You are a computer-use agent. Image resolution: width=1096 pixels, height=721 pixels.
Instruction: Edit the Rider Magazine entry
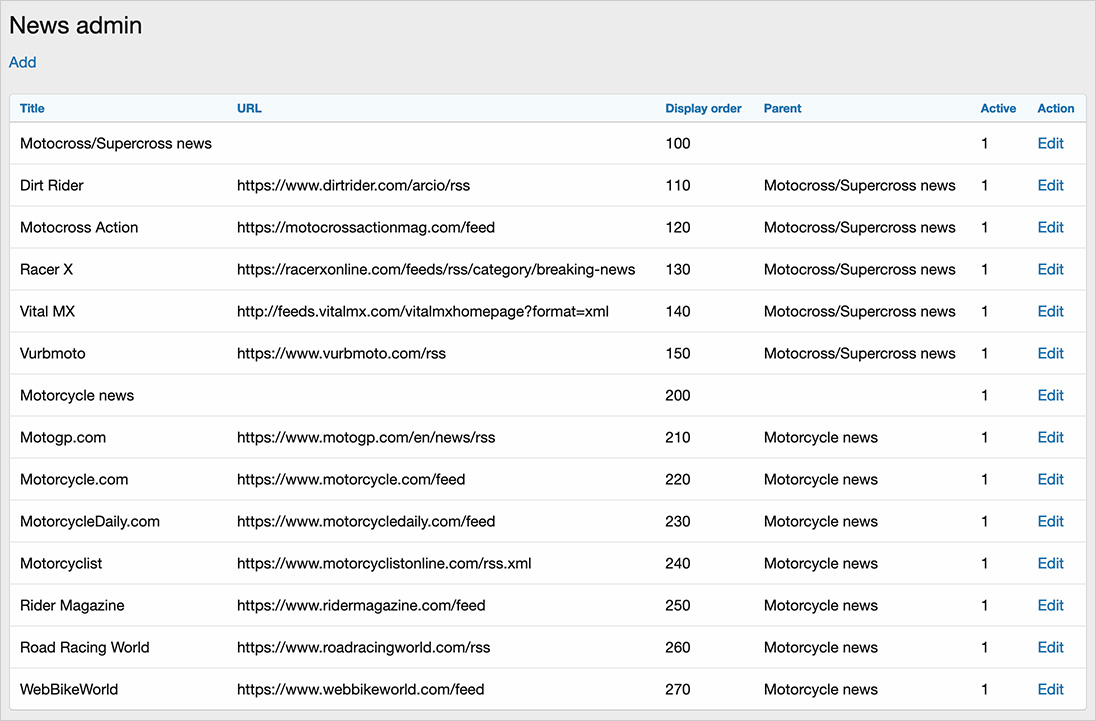[x=1050, y=605]
